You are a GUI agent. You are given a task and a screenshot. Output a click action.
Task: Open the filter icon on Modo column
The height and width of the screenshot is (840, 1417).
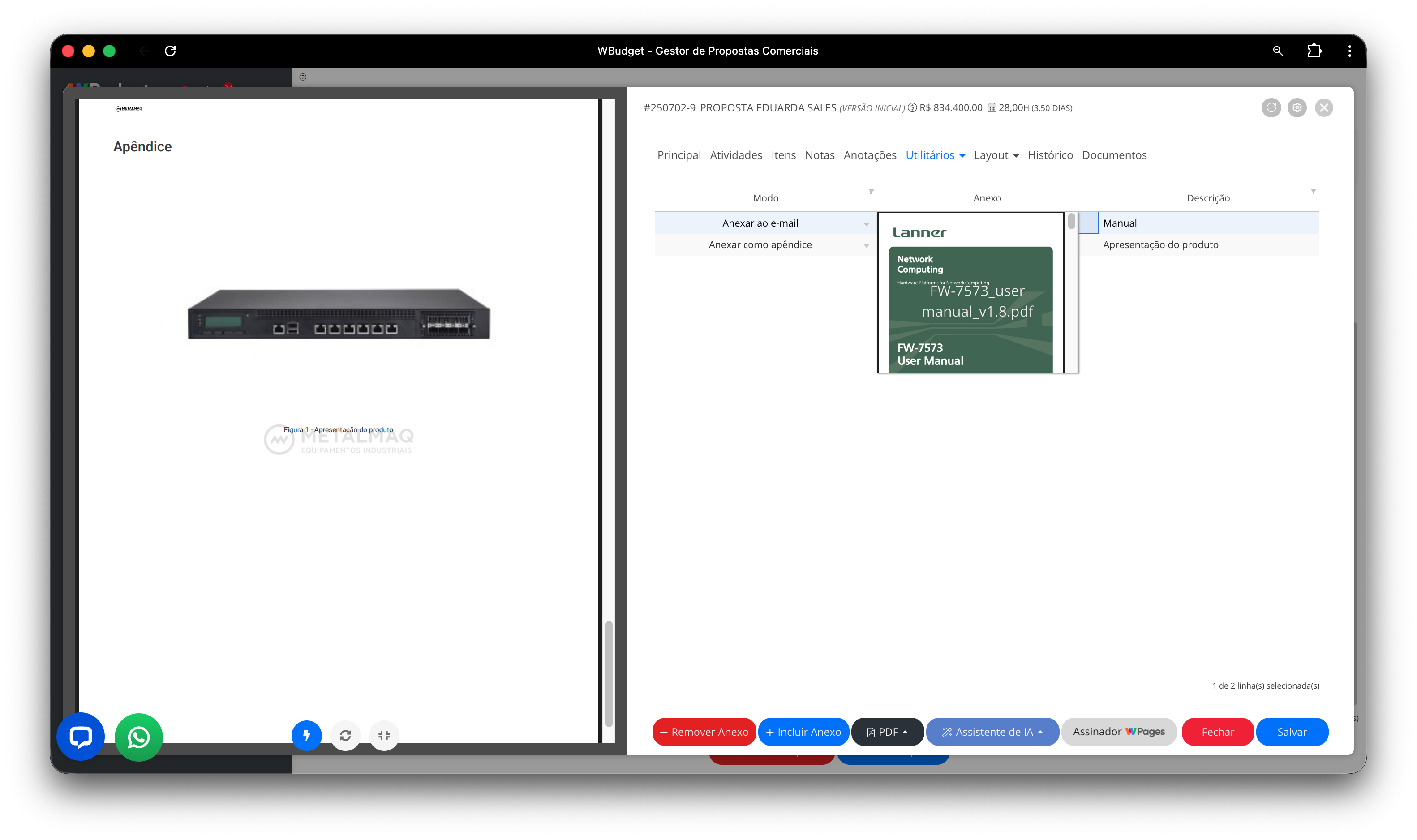(x=871, y=191)
